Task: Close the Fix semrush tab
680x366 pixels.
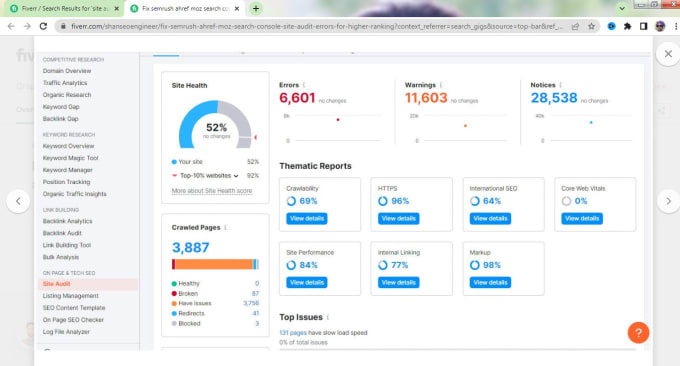Action: pos(237,9)
